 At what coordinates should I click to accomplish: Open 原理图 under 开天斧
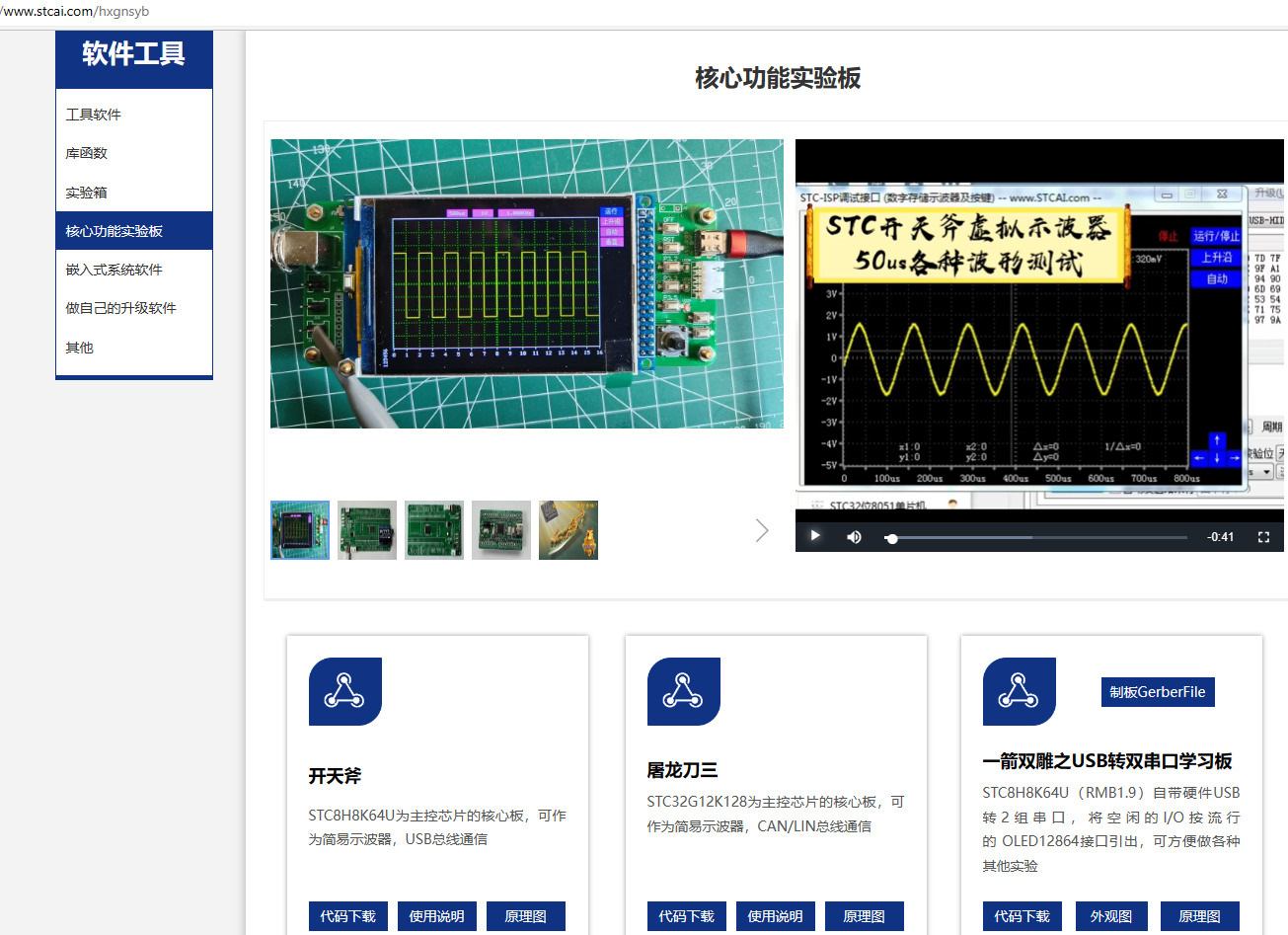tap(525, 916)
